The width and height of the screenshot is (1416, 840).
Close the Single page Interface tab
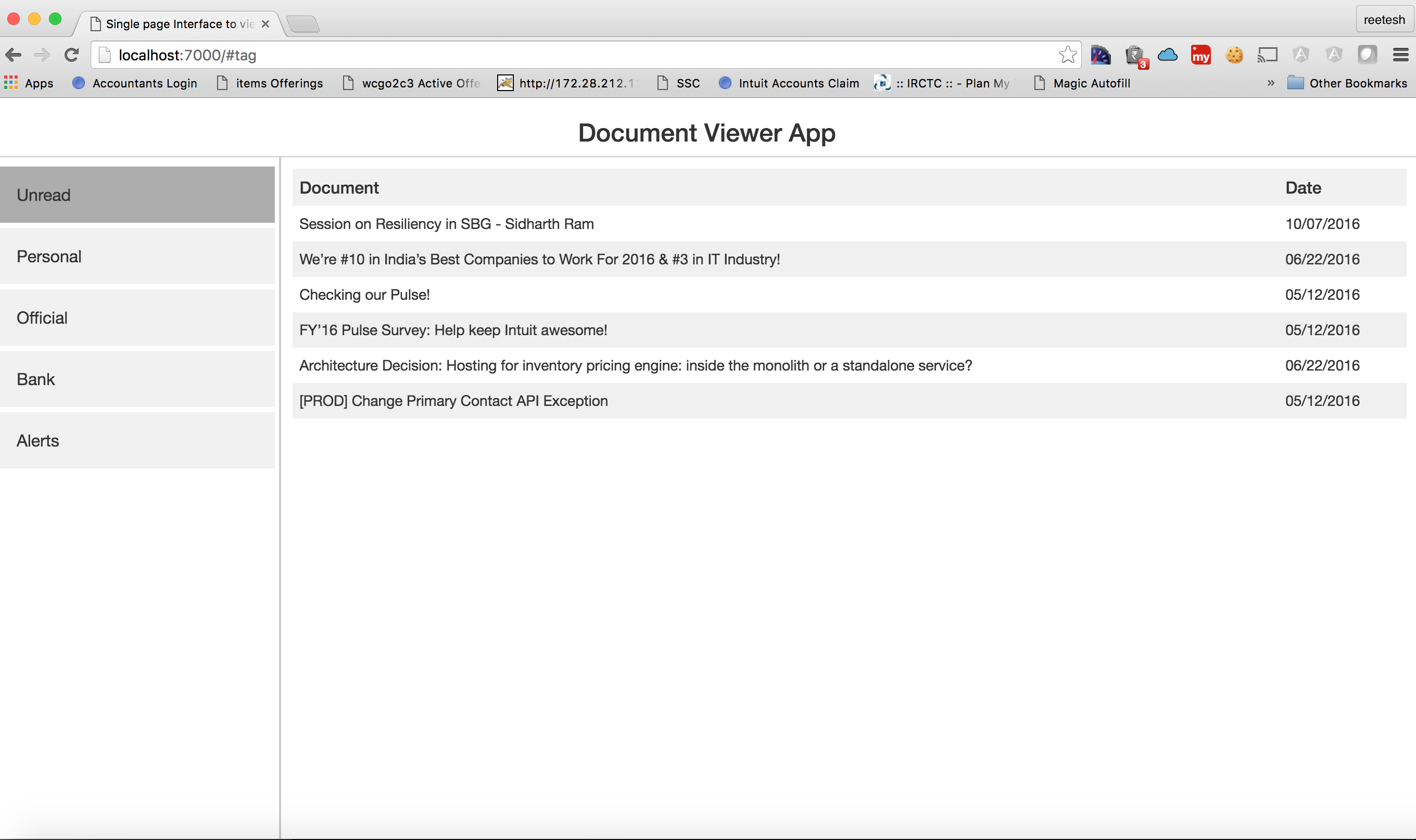click(265, 24)
